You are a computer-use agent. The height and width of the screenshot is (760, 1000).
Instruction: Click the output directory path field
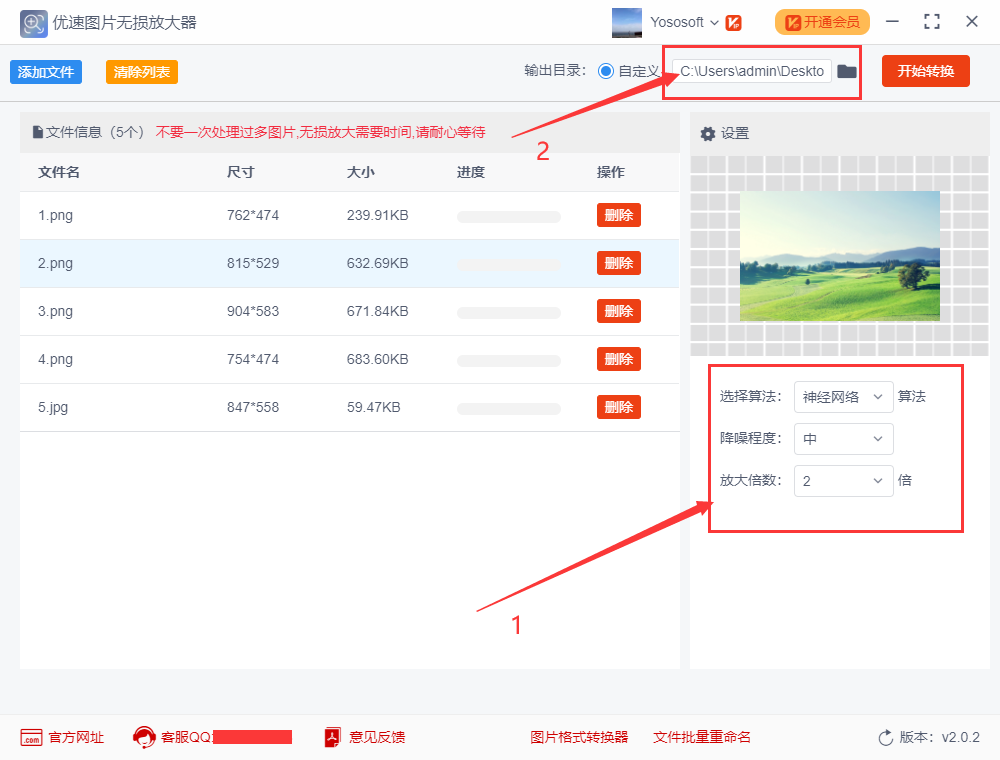tap(752, 71)
